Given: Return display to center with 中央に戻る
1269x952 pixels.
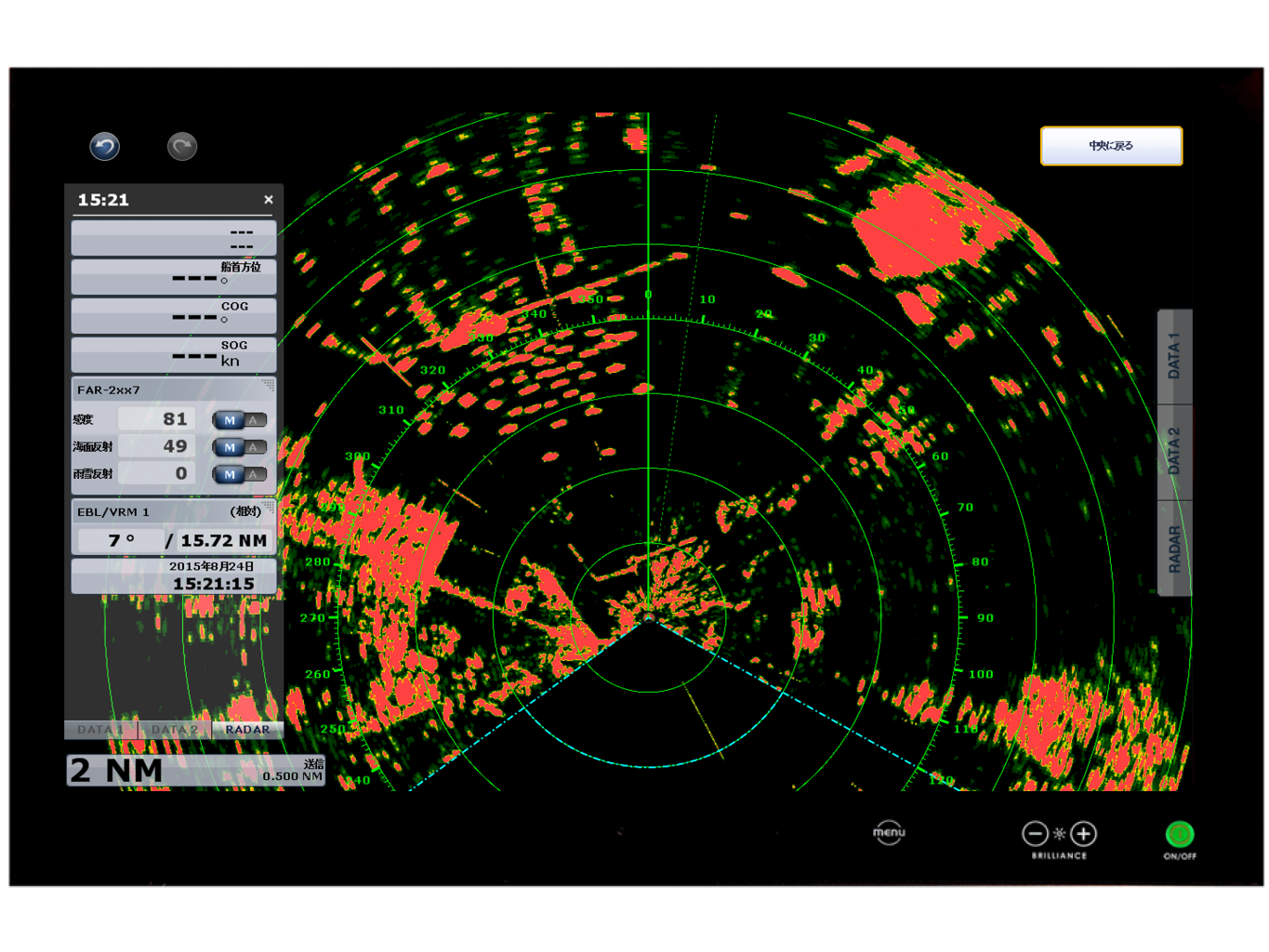Looking at the screenshot, I should click(x=1111, y=146).
